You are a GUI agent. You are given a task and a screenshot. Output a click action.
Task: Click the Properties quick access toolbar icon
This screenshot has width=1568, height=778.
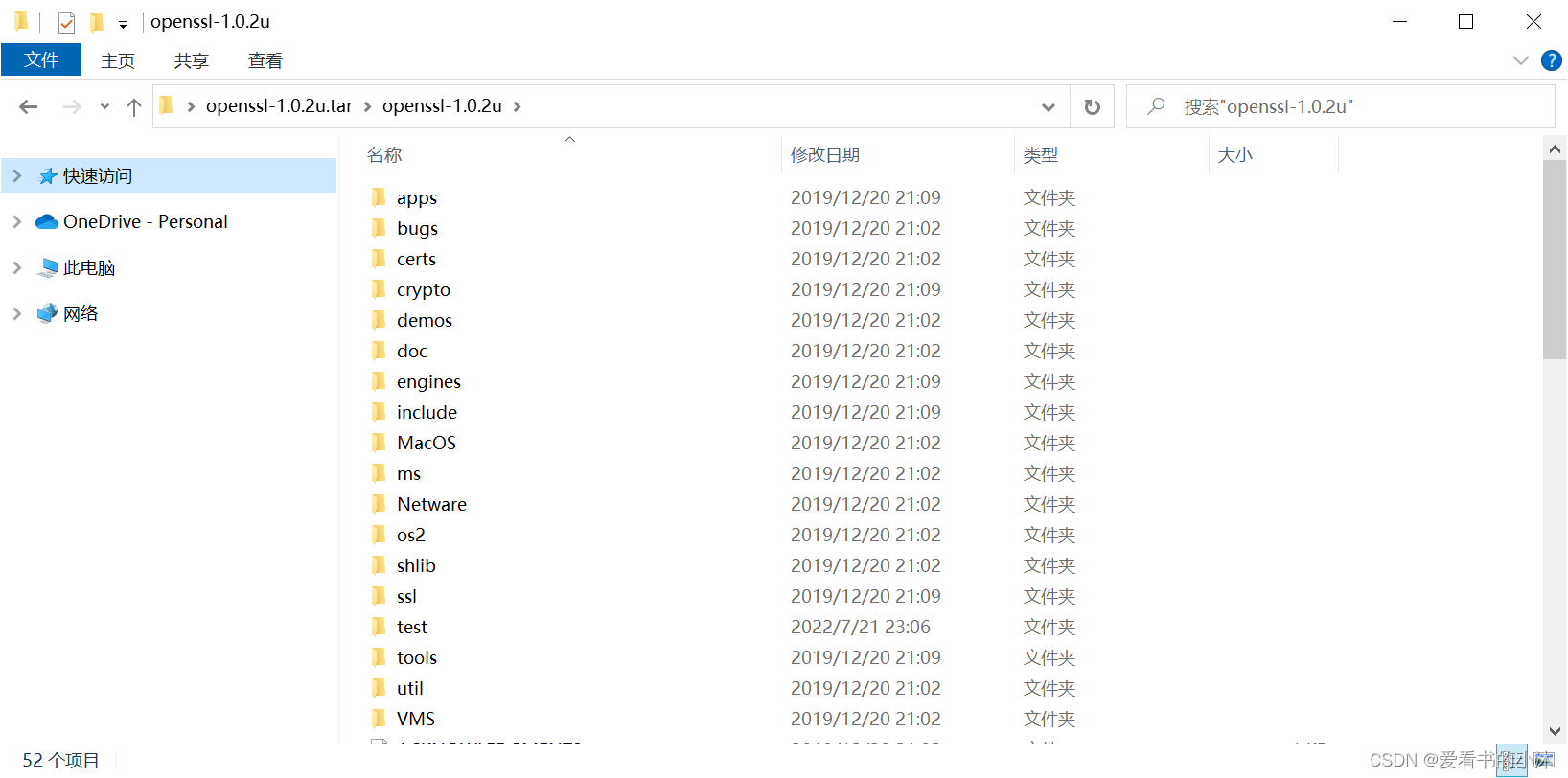tap(66, 22)
